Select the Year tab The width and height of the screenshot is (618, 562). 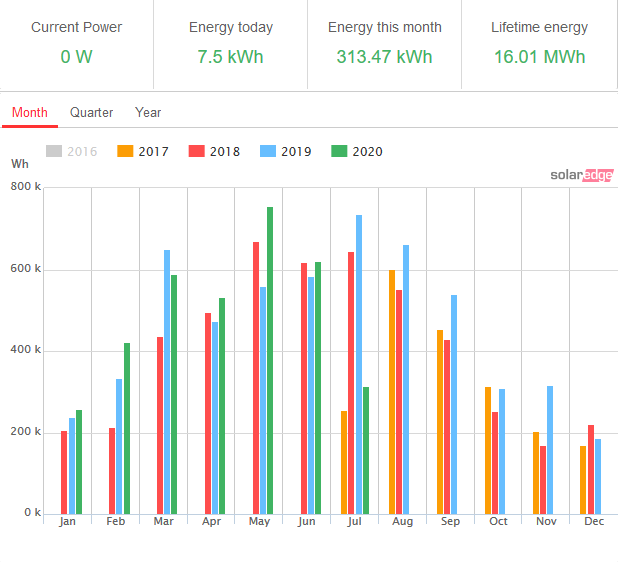click(148, 113)
